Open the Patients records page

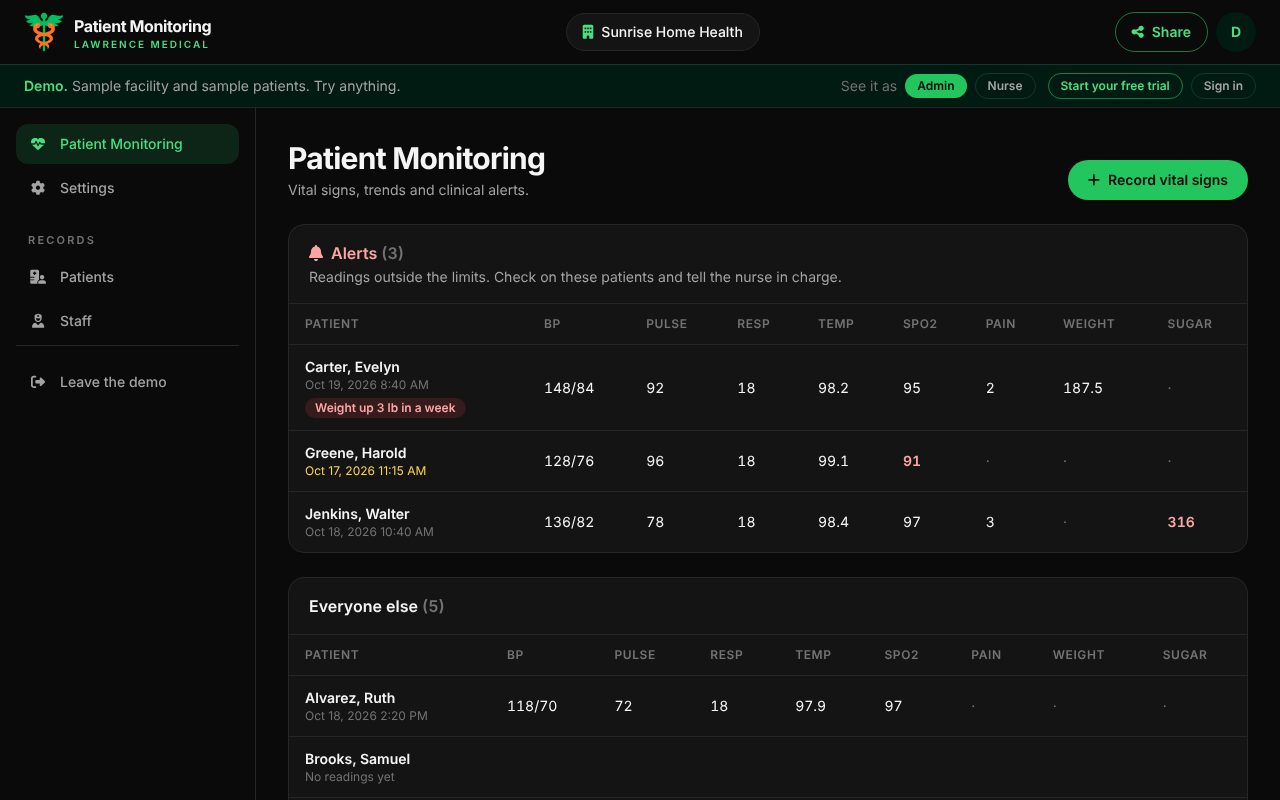[x=127, y=277]
